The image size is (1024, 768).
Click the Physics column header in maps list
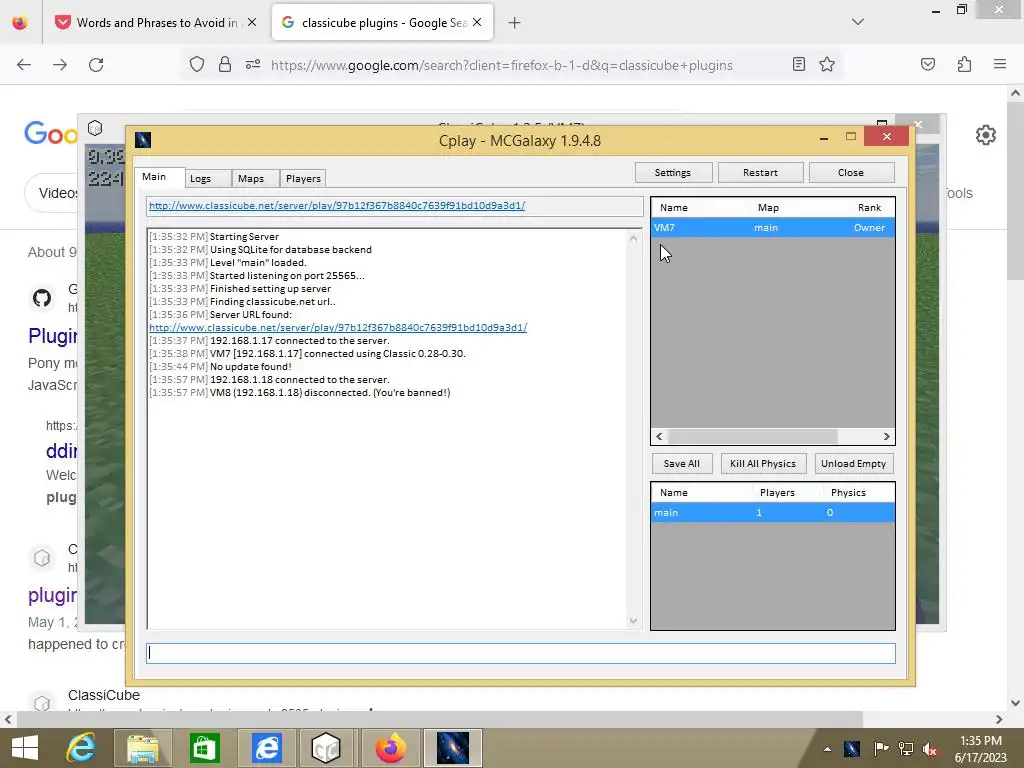(848, 493)
